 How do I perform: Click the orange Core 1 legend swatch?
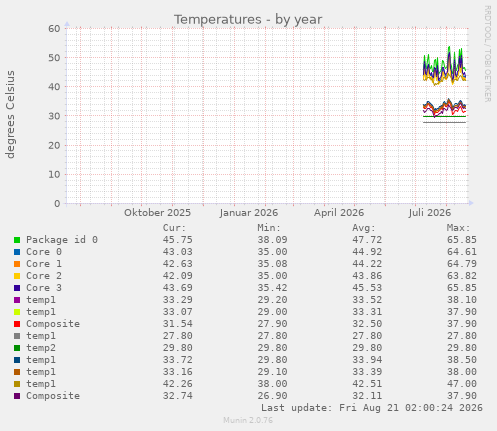point(17,264)
